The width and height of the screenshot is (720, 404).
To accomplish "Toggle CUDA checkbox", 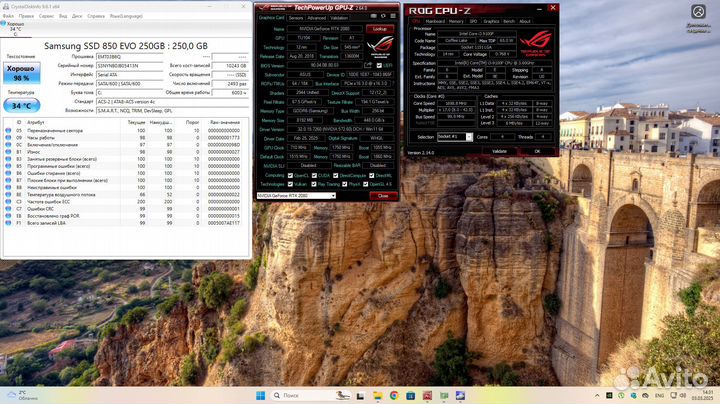I will click(x=314, y=175).
